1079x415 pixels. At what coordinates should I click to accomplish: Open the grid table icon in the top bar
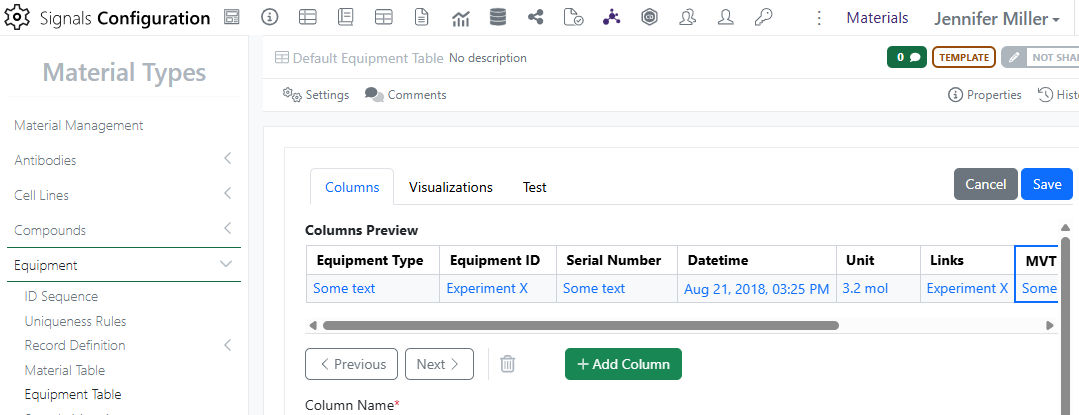[x=384, y=19]
